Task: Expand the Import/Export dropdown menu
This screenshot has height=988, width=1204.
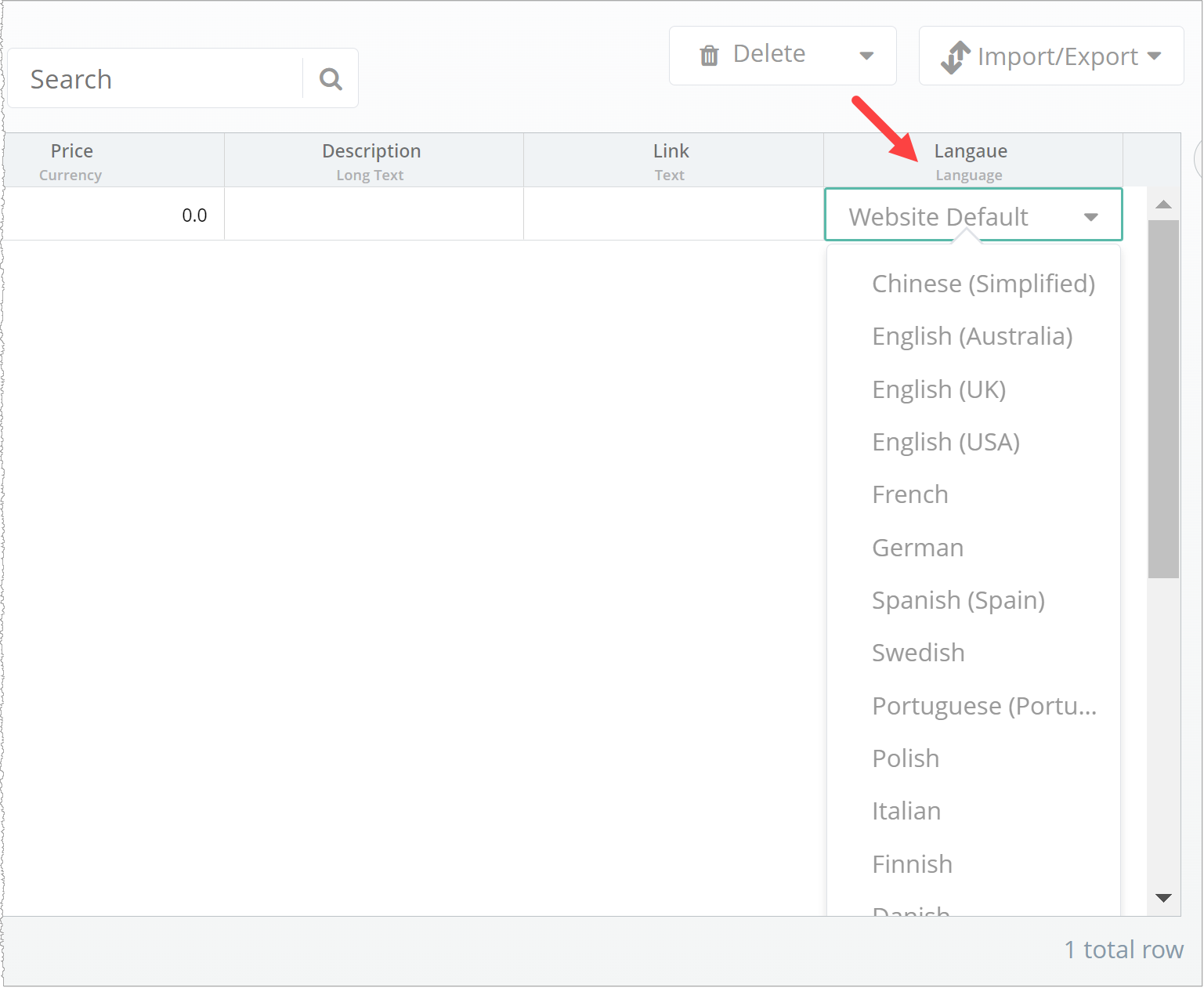Action: (x=1154, y=56)
